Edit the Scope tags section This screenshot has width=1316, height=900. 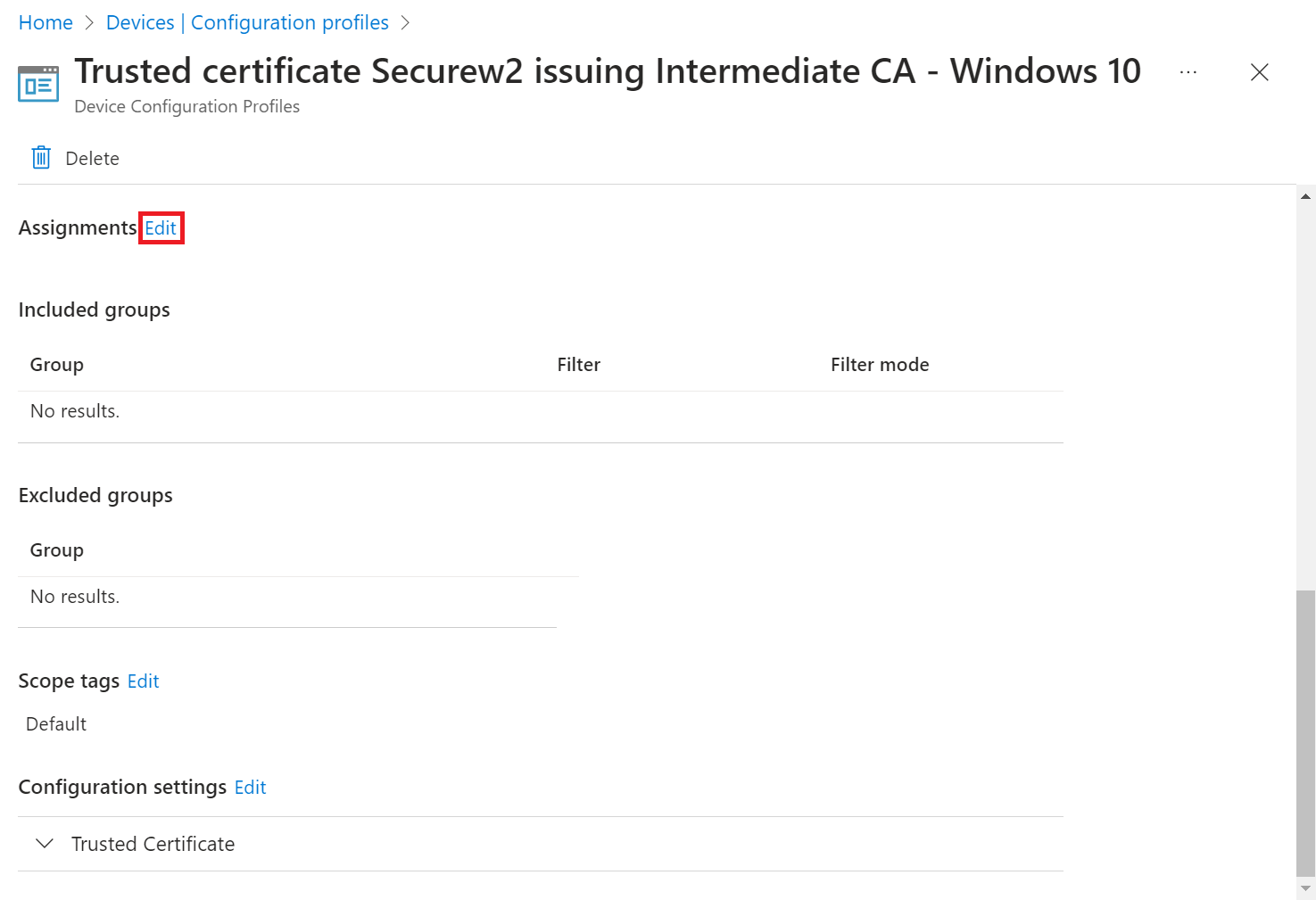(x=143, y=681)
